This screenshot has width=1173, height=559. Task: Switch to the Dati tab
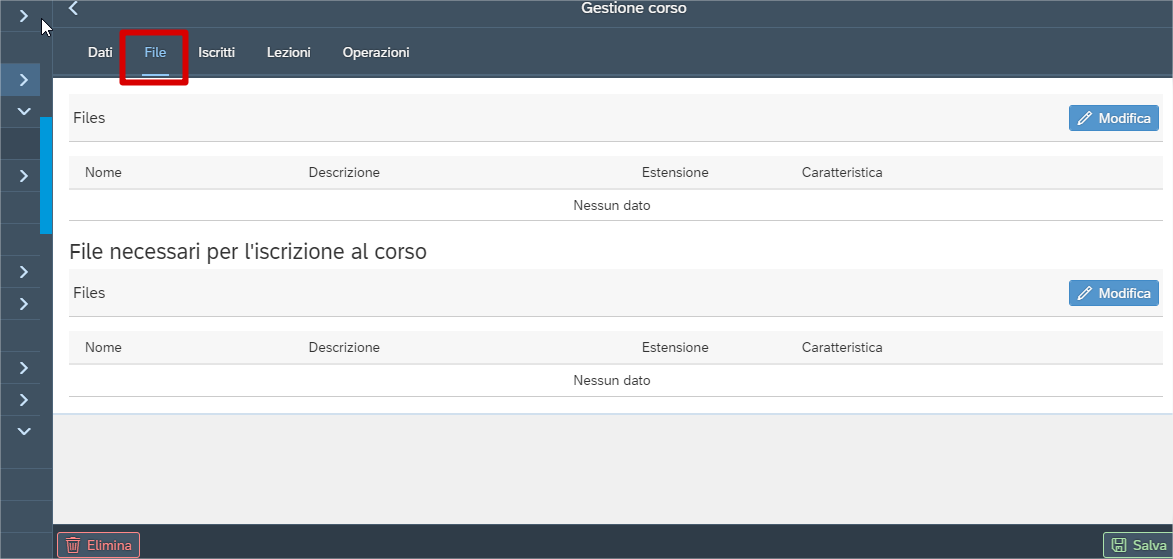point(100,52)
